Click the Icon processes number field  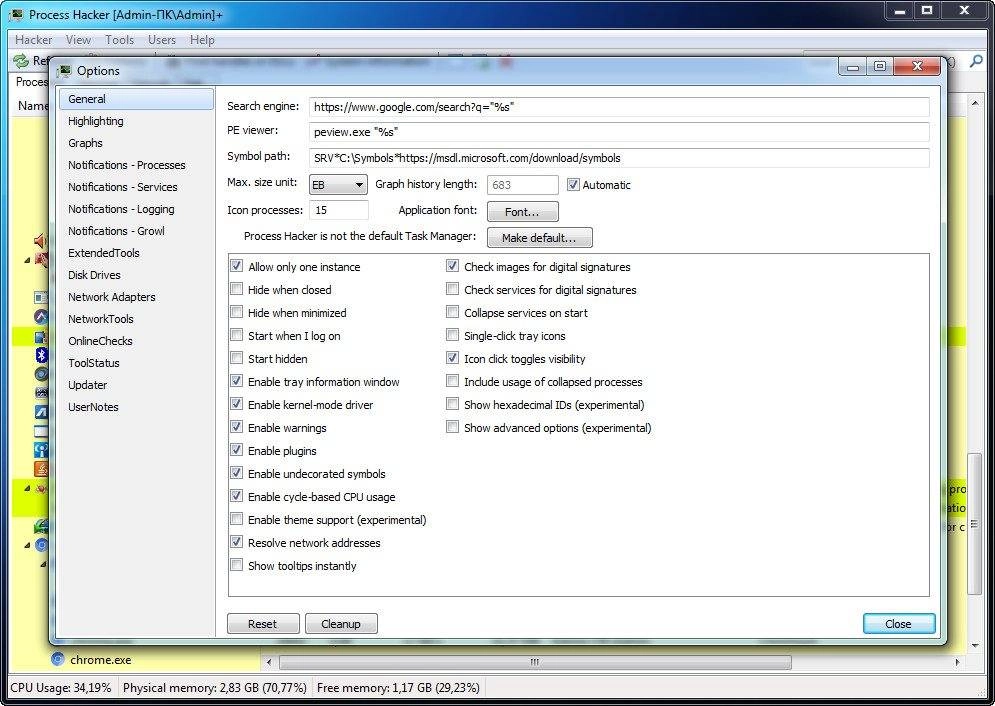coord(339,210)
